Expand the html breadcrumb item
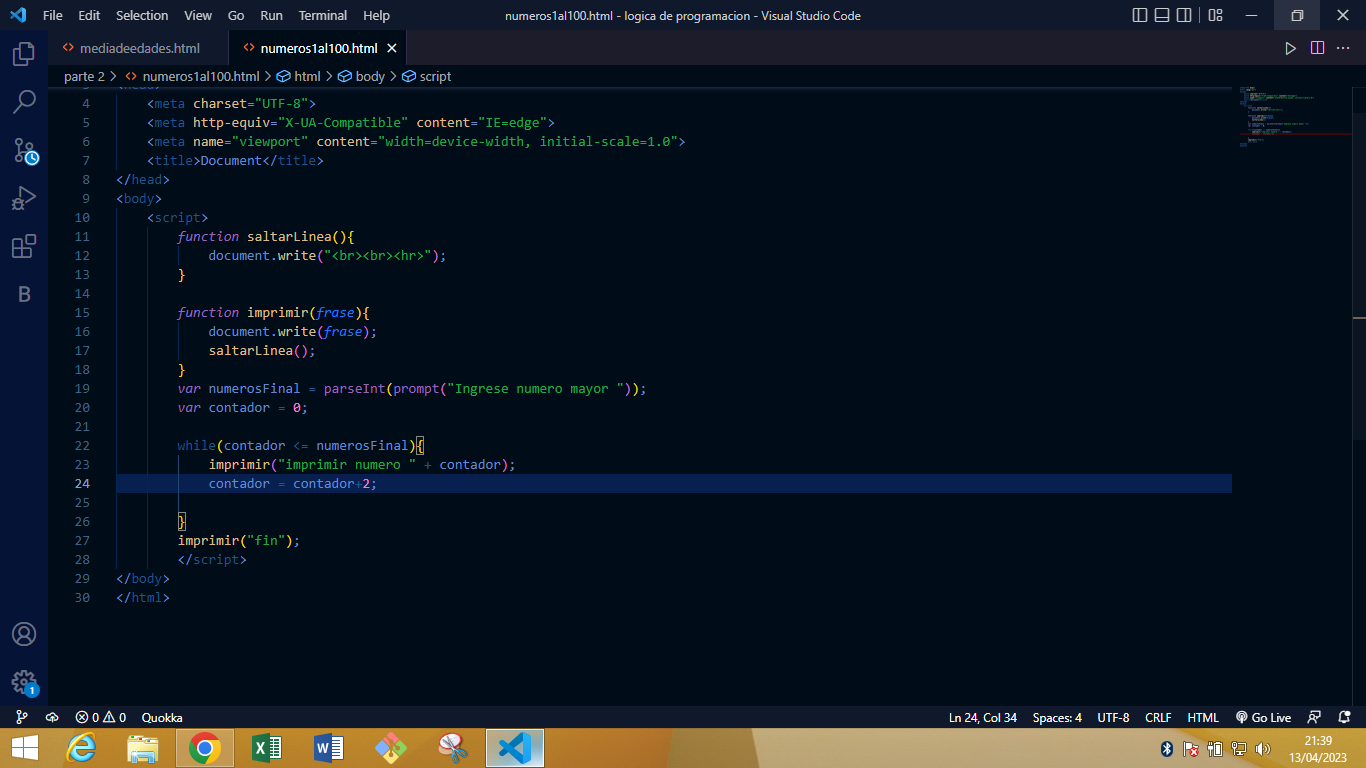The width and height of the screenshot is (1366, 768). tap(298, 76)
